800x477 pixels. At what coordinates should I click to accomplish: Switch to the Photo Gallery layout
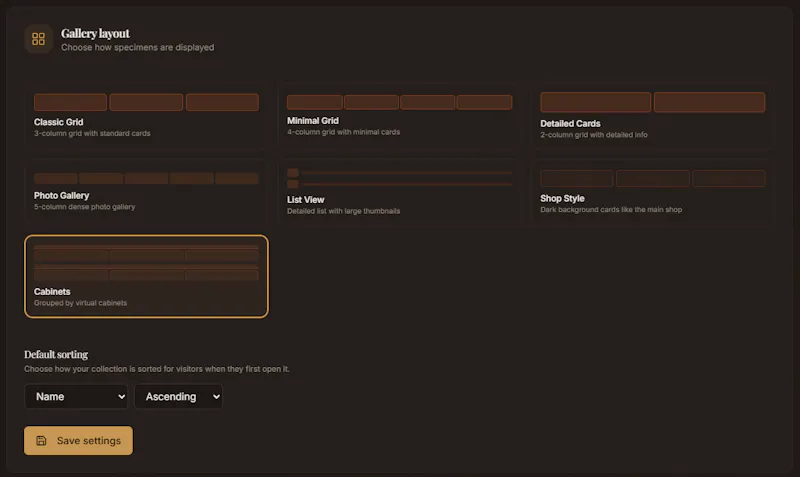click(146, 191)
